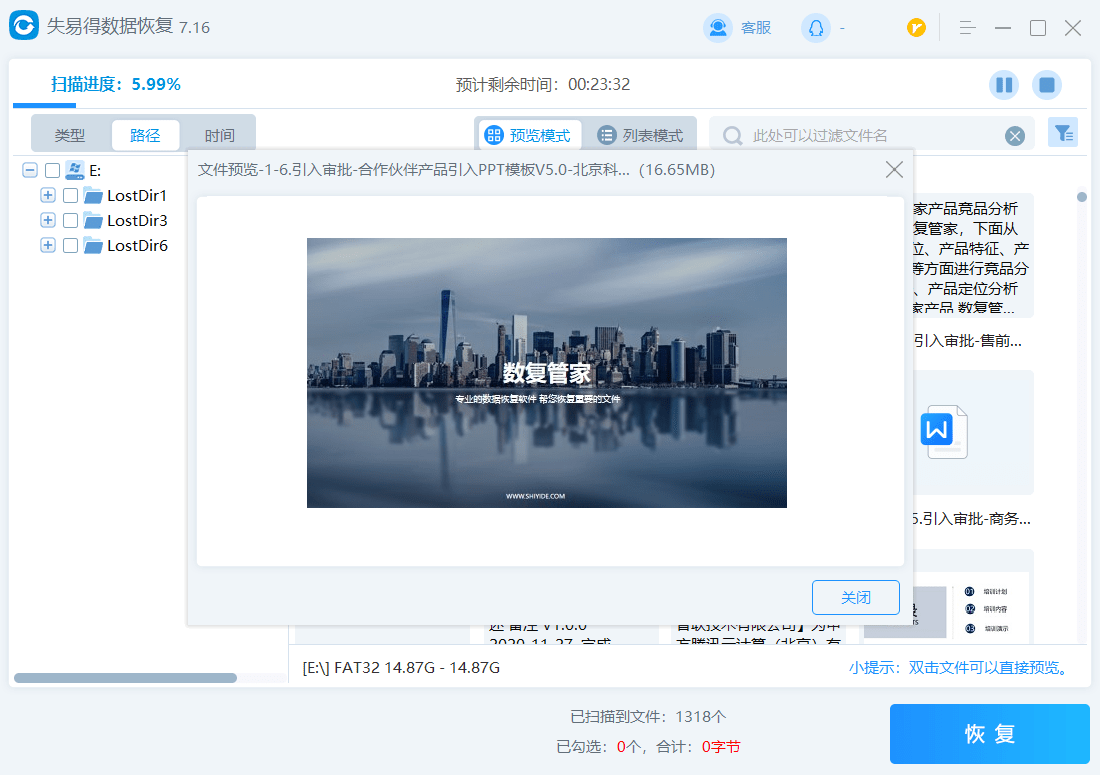
Task: Click the 恢复 recover button
Action: pyautogui.click(x=989, y=734)
